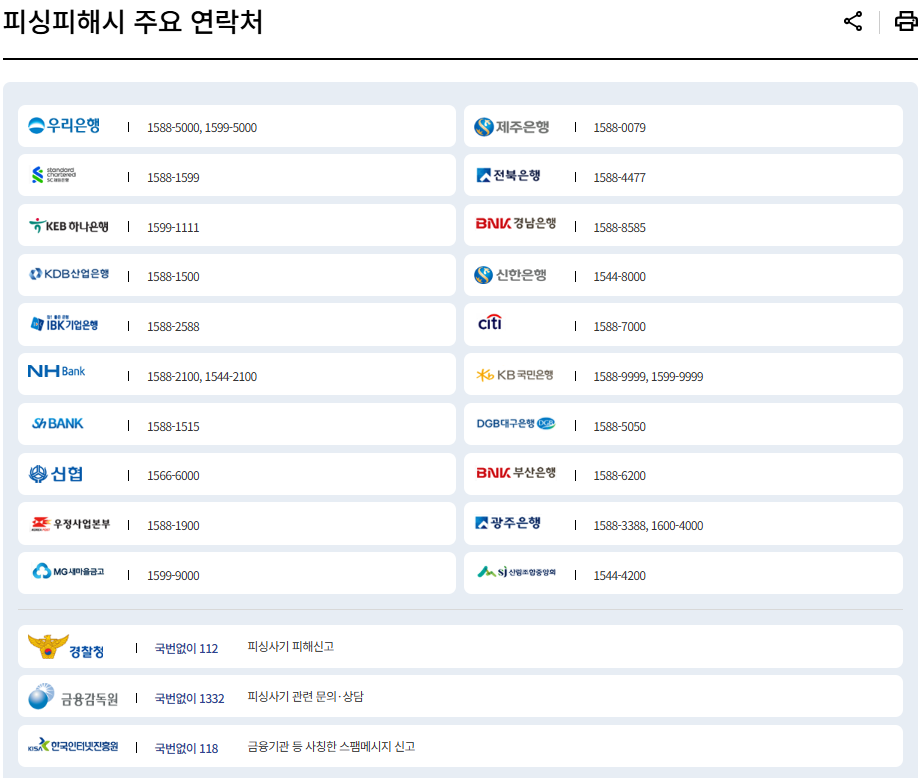Click Korea Post phone number 1588-1900
The image size is (920, 778).
[173, 526]
